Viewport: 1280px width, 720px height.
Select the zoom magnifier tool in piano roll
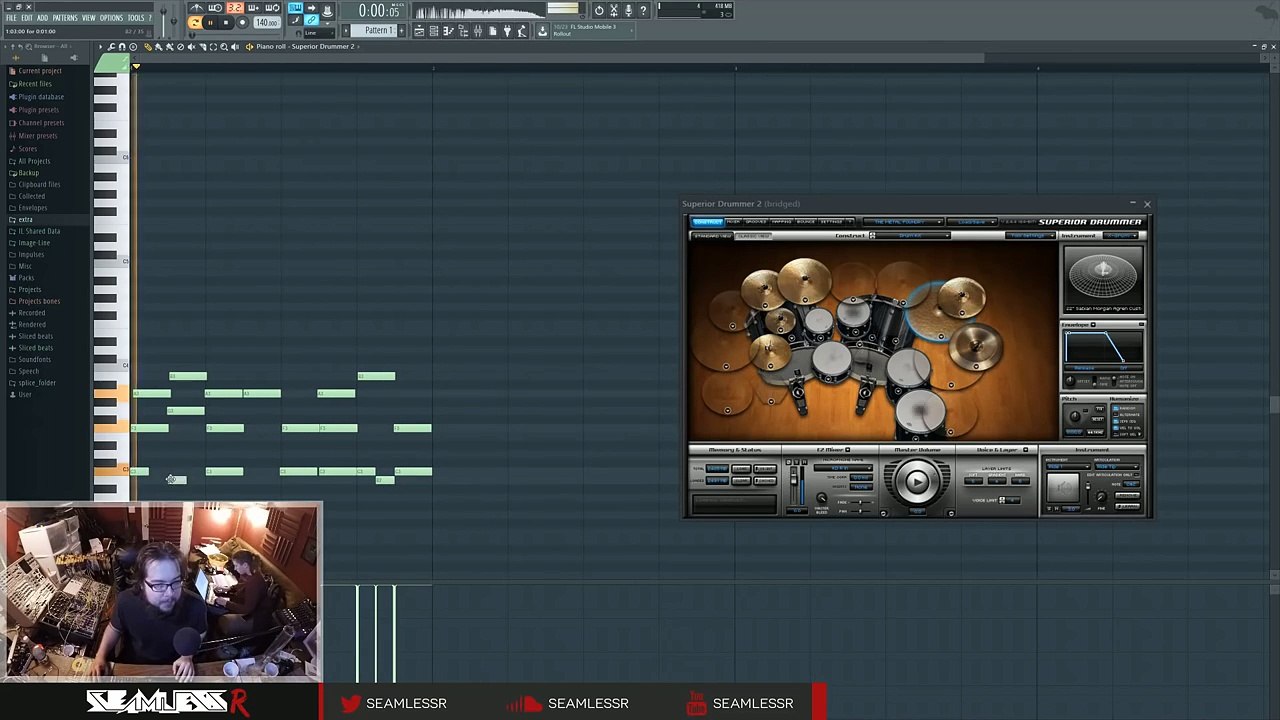pos(224,47)
